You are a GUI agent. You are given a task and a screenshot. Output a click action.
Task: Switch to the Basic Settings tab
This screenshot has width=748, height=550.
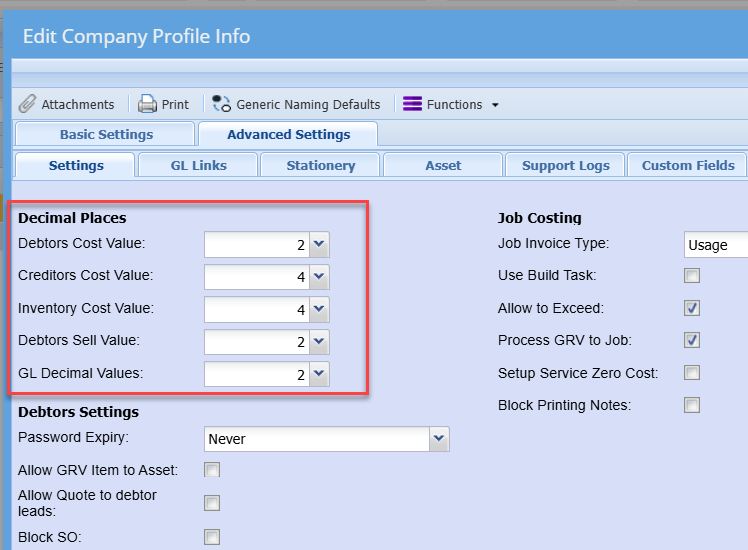(x=106, y=134)
